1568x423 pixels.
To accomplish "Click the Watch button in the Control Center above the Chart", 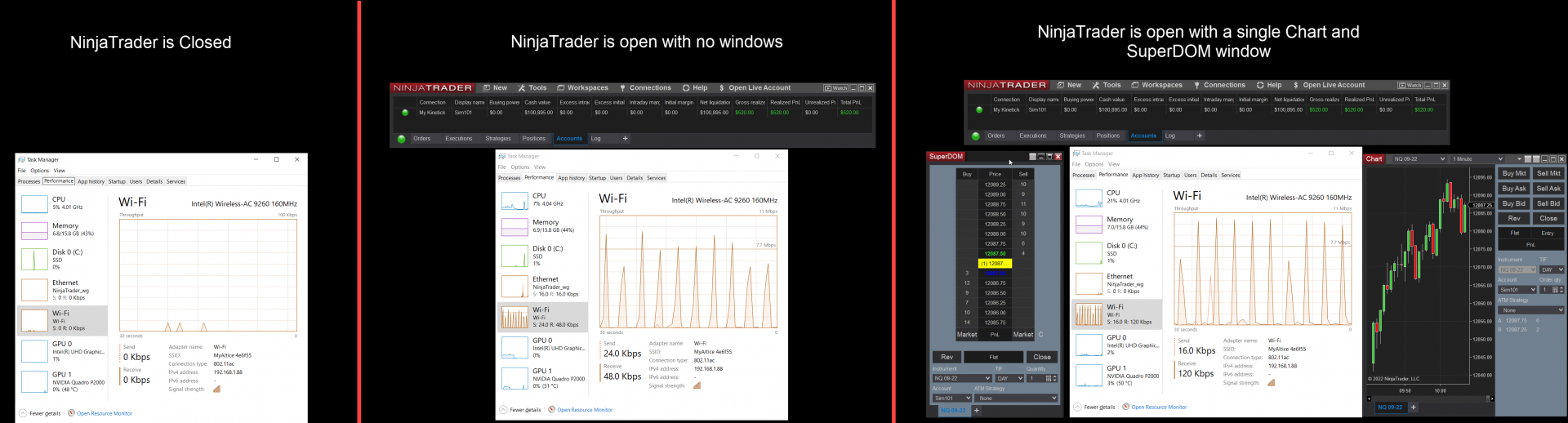I will point(1410,85).
